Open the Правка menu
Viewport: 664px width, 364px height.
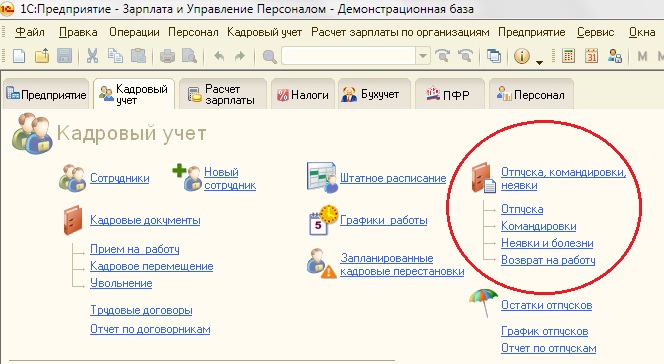pos(78,32)
